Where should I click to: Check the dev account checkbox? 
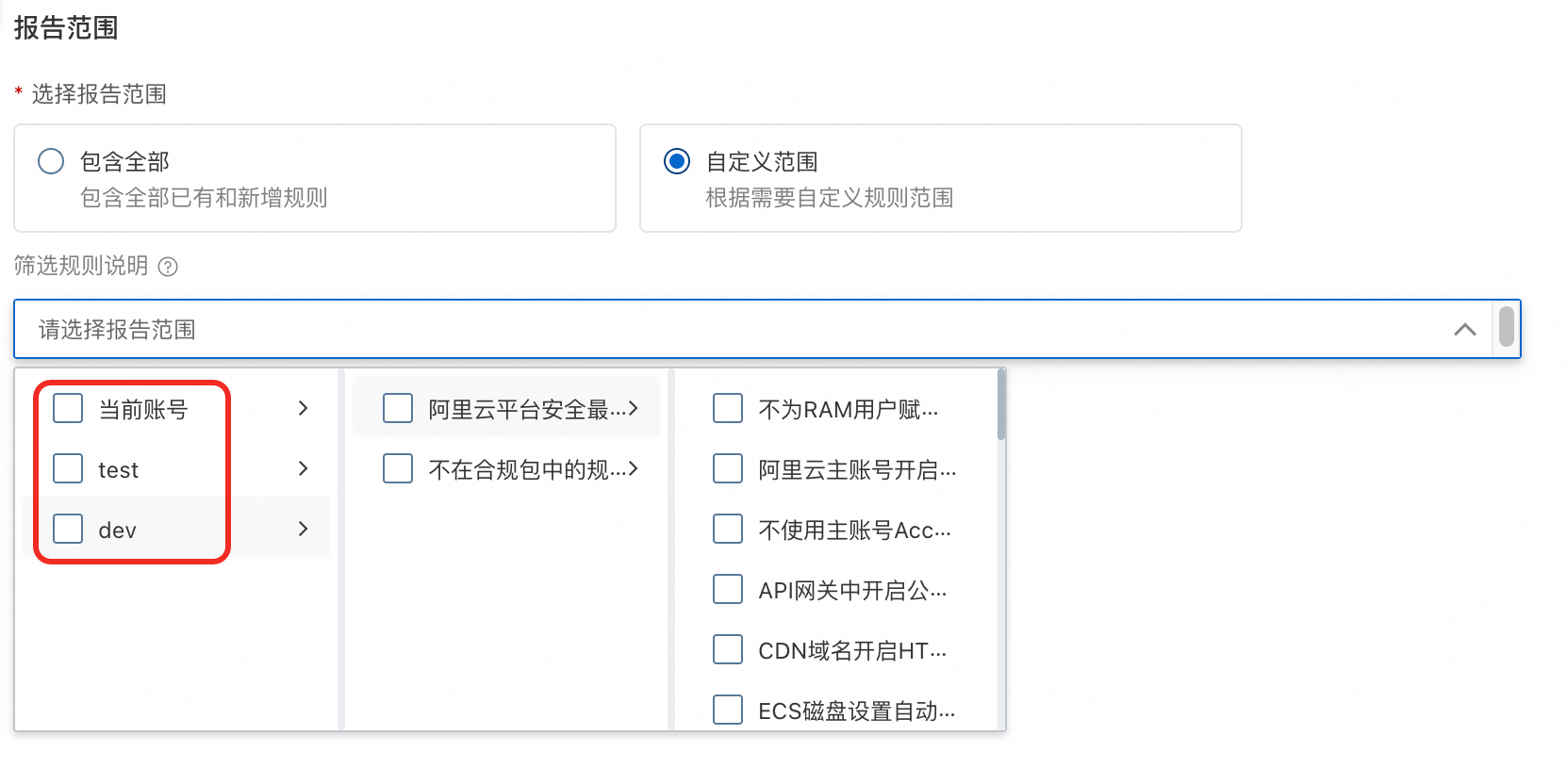point(68,529)
